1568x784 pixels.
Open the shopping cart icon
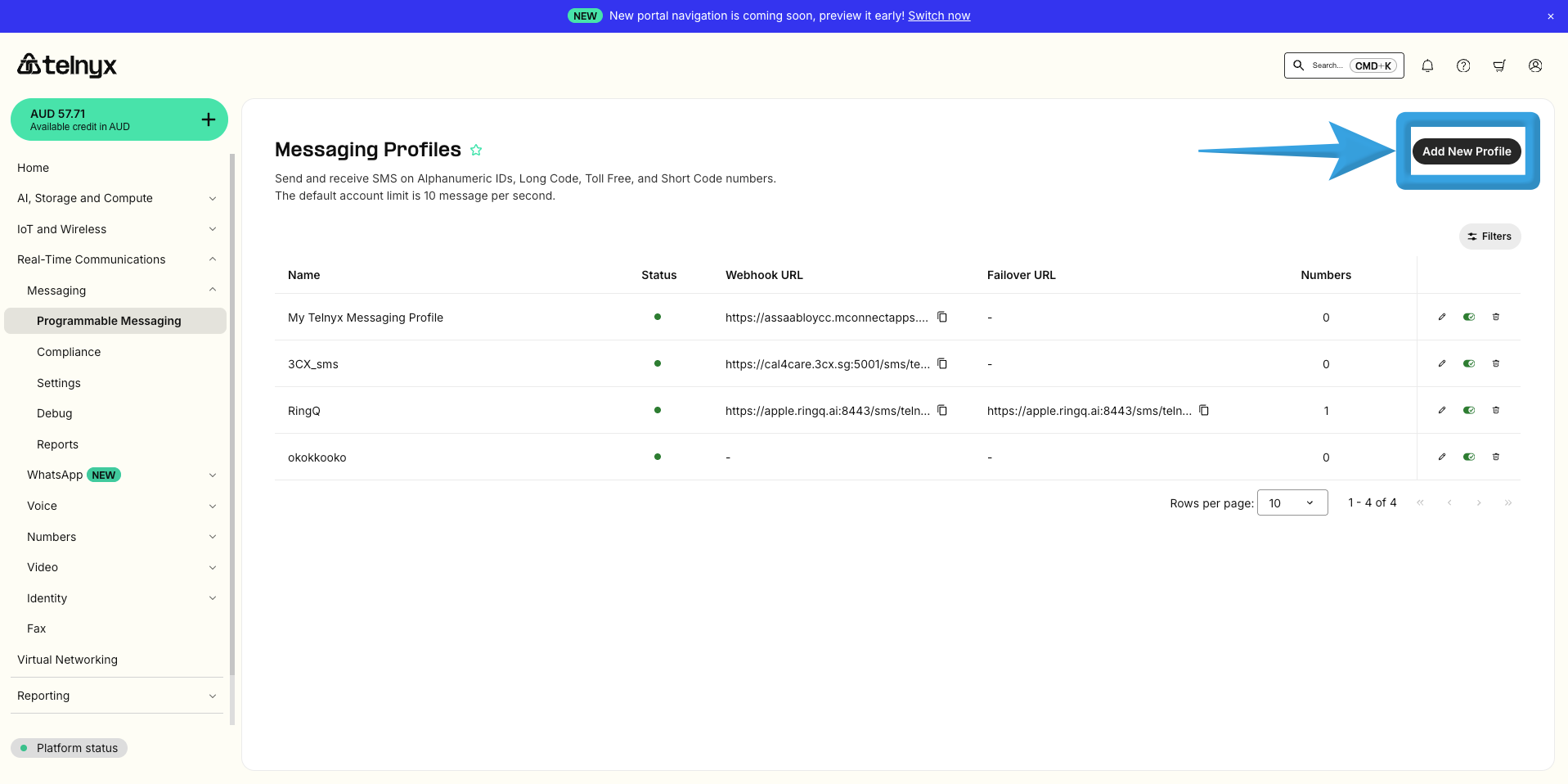click(1499, 65)
